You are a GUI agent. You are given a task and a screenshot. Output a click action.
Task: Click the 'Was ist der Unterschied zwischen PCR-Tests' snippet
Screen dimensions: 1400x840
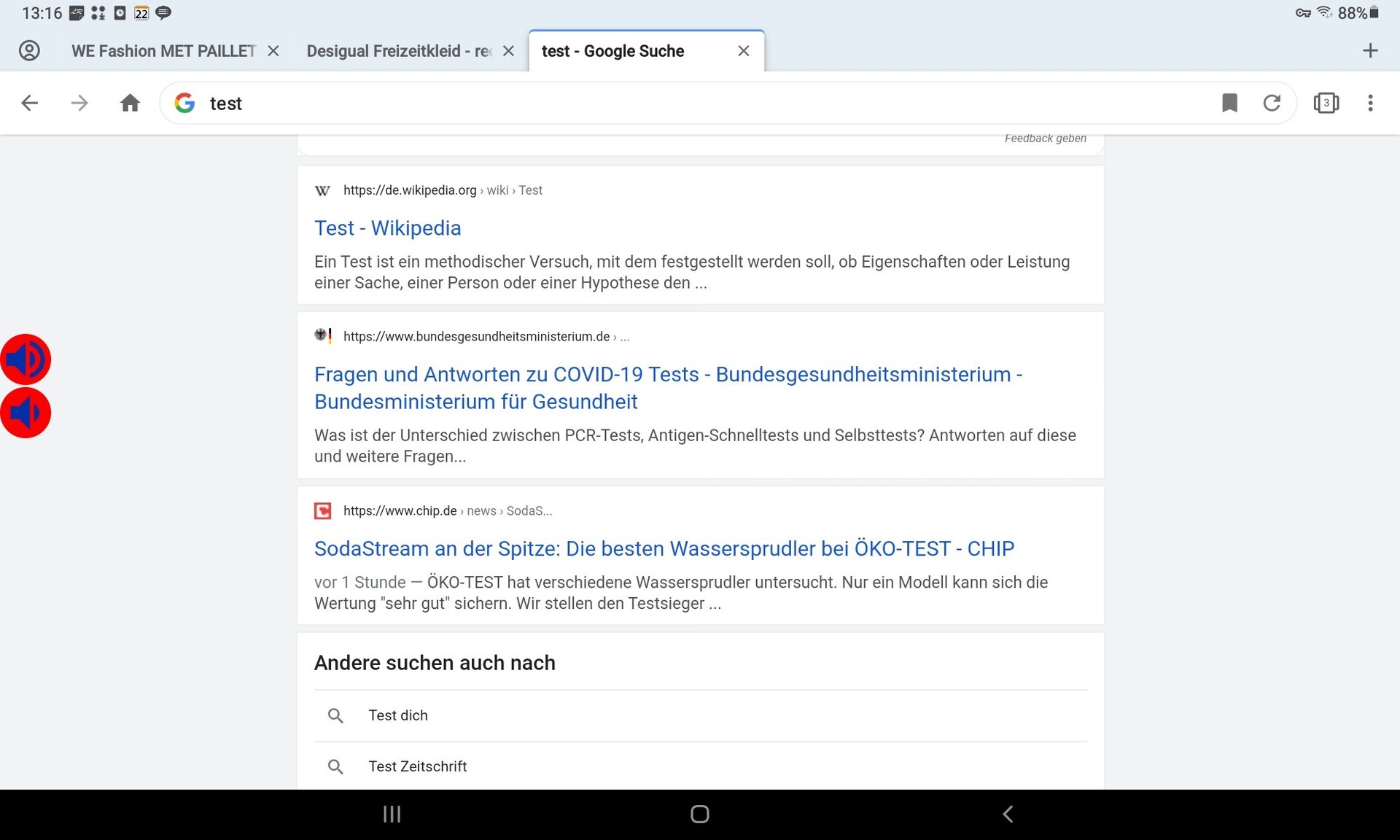(x=695, y=446)
